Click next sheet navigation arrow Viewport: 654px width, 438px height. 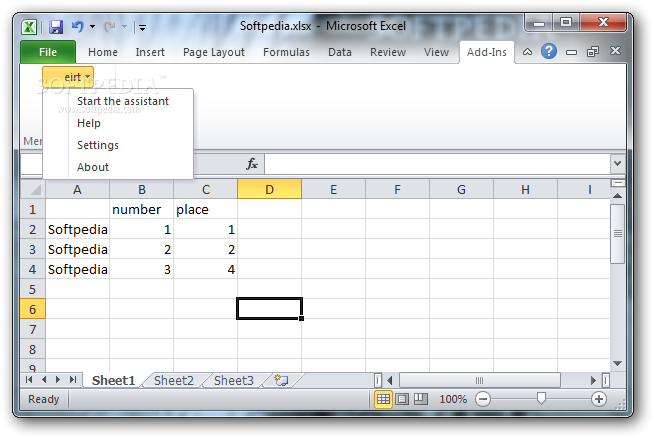[58, 380]
